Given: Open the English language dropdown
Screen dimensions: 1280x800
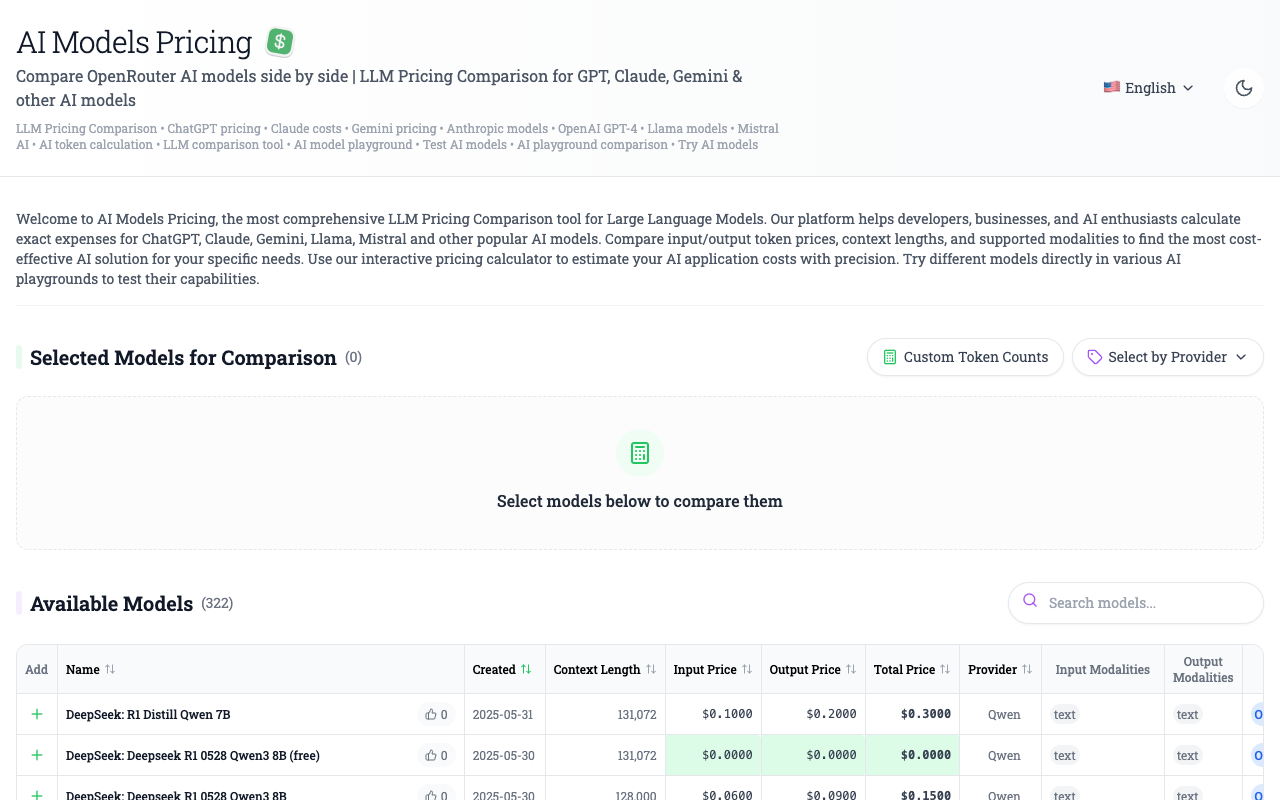Looking at the screenshot, I should 1149,88.
